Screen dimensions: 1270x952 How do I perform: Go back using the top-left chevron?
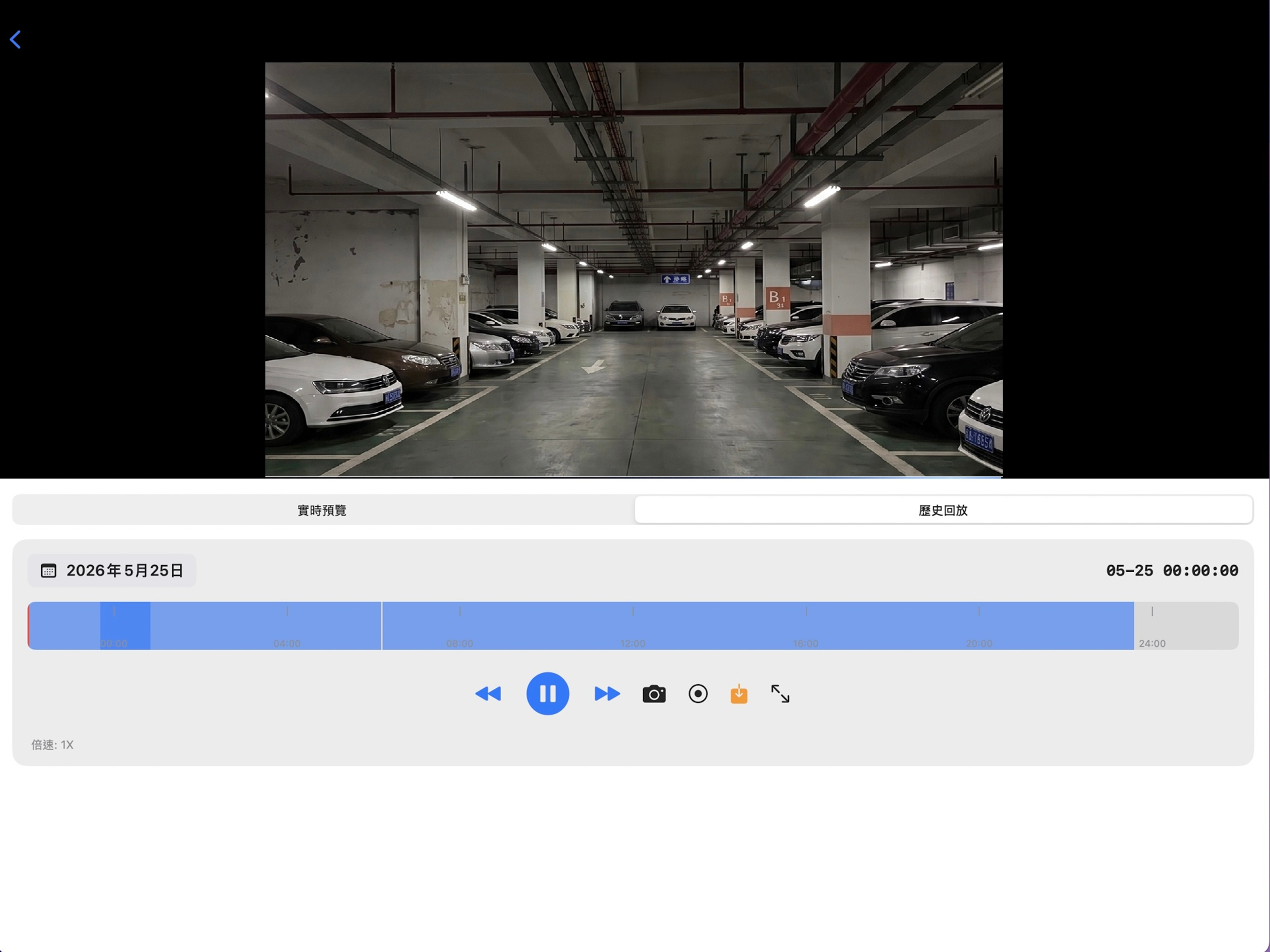point(15,40)
